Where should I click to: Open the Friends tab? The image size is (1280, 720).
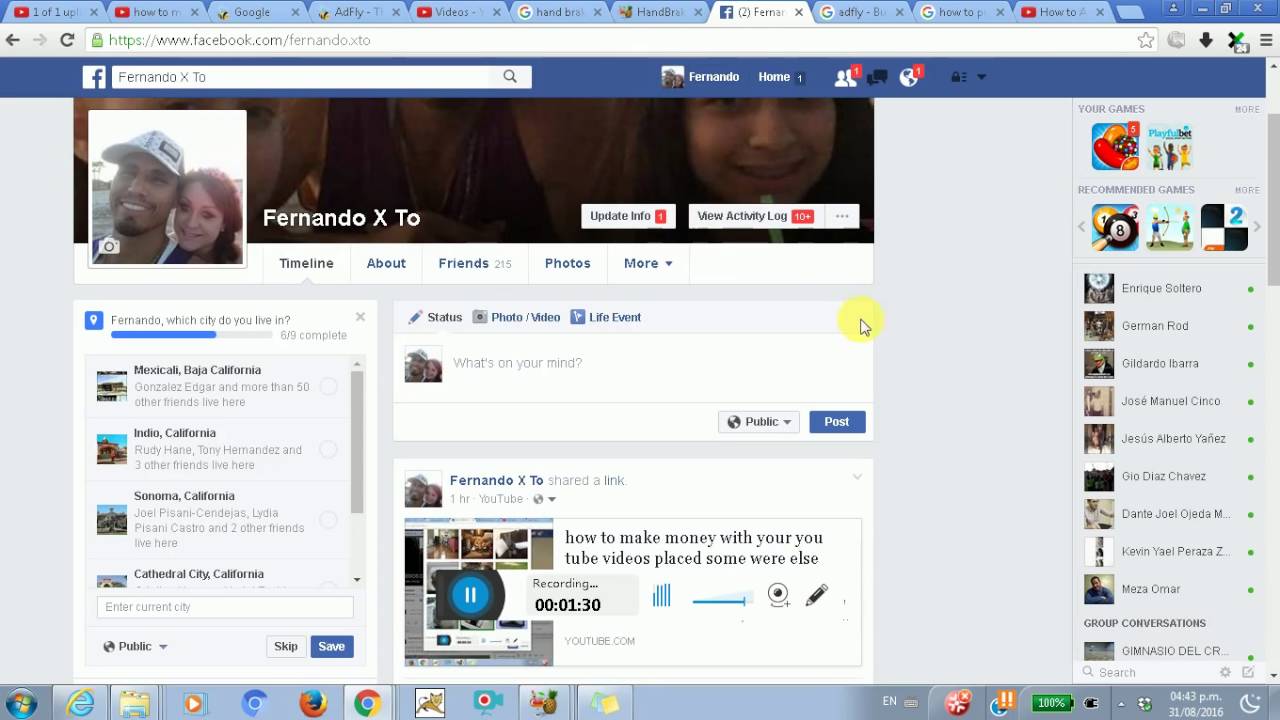coord(474,263)
